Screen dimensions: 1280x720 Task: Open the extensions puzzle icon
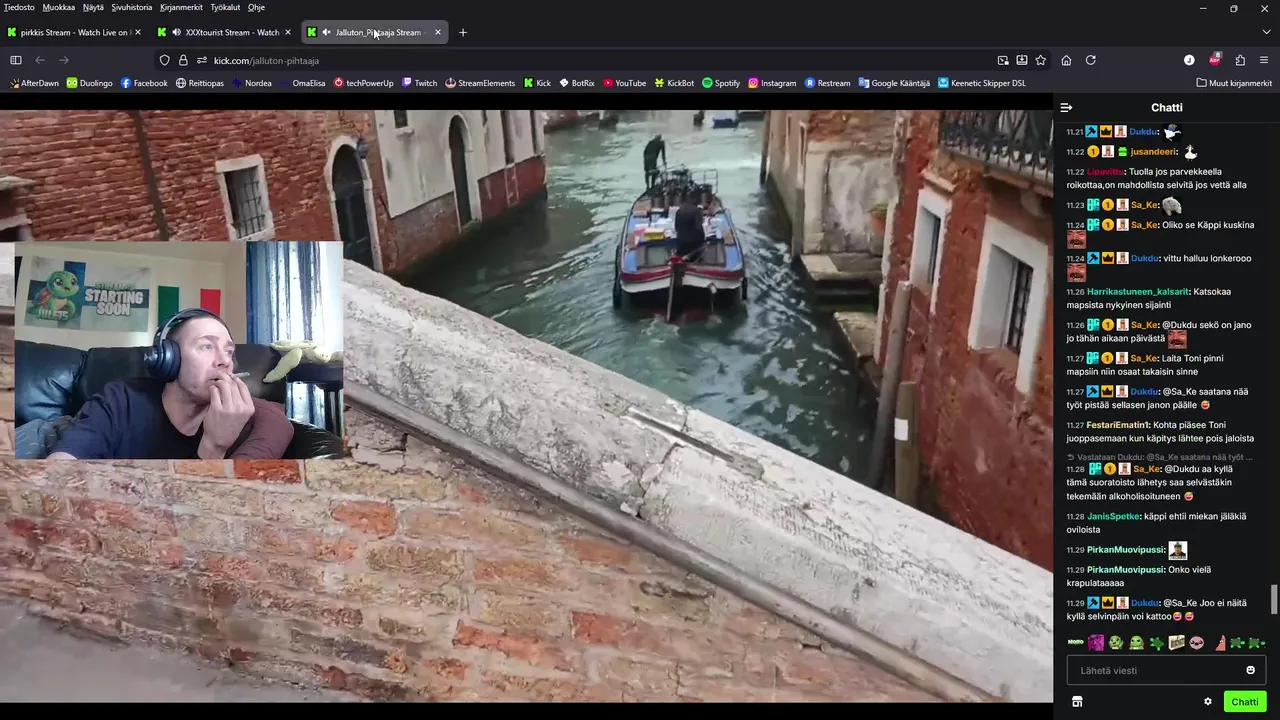click(x=1240, y=60)
